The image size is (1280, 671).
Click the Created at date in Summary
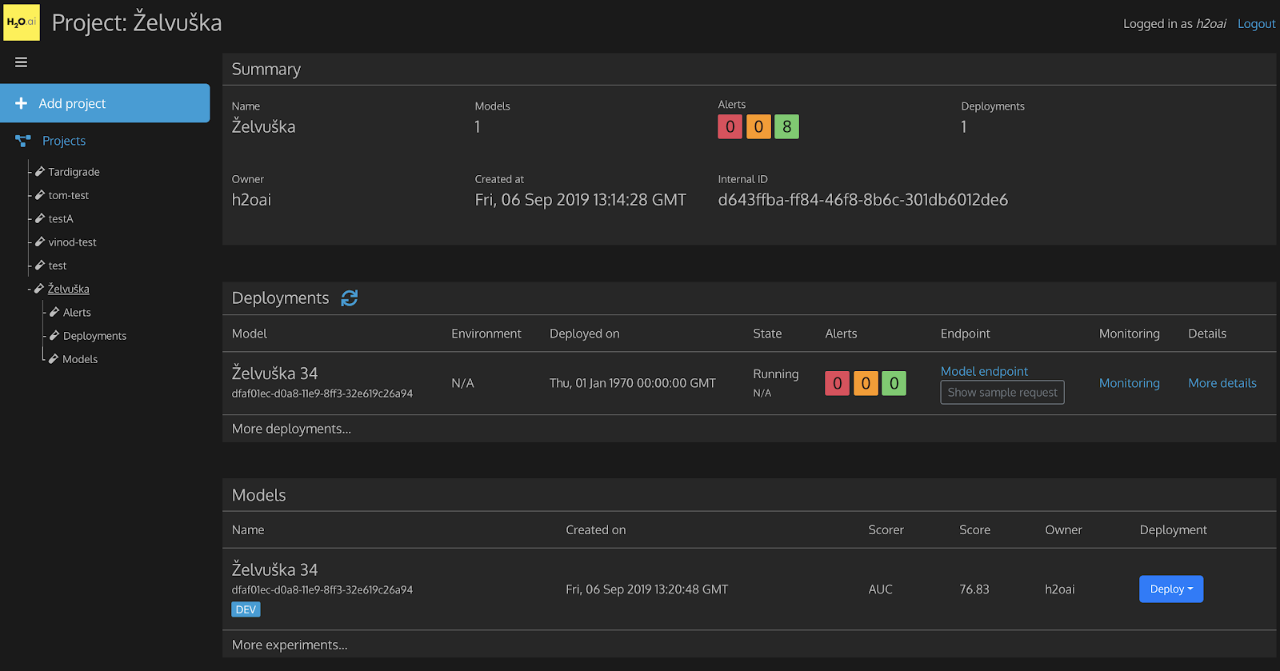tap(580, 200)
